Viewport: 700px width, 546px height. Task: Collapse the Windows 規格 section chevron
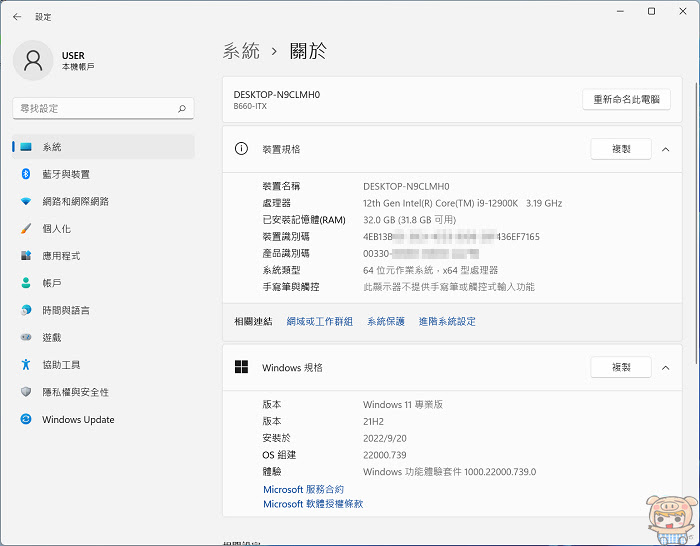click(x=665, y=368)
